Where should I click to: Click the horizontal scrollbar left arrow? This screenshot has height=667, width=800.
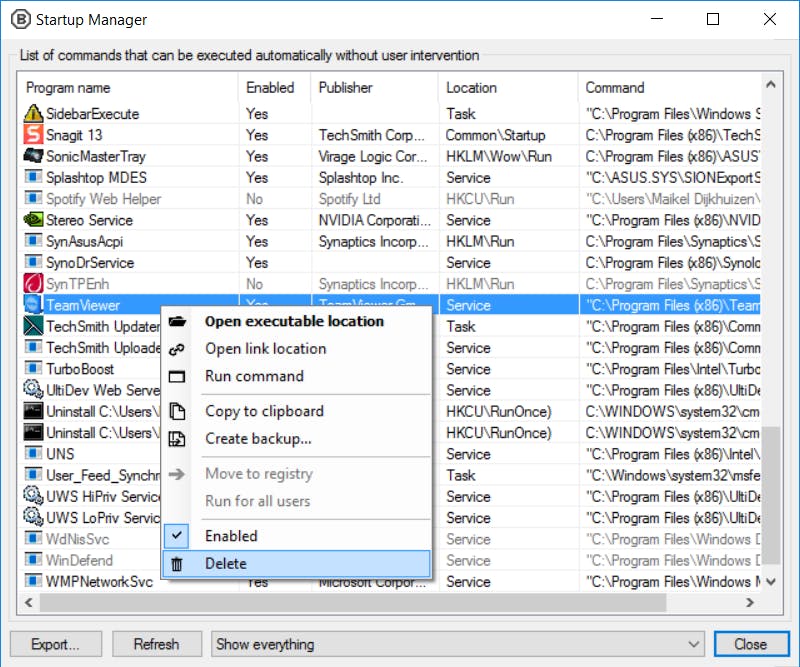coord(29,603)
